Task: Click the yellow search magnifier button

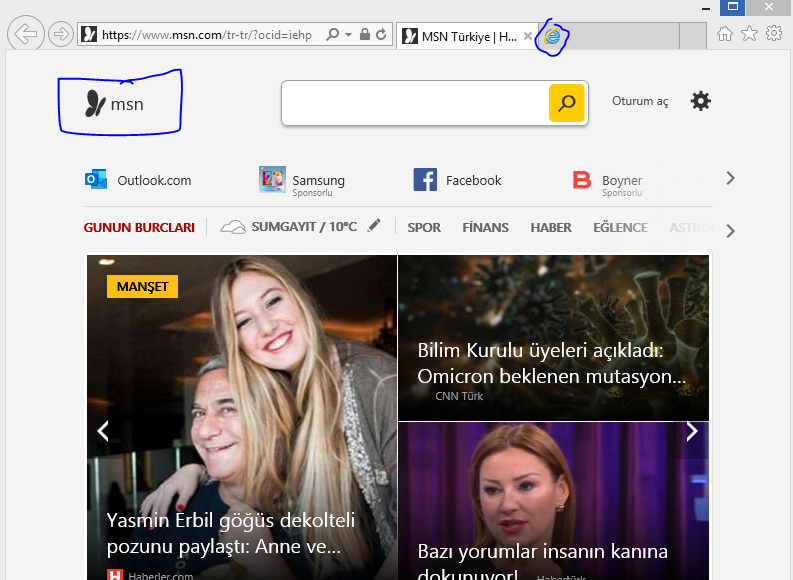Action: point(566,103)
